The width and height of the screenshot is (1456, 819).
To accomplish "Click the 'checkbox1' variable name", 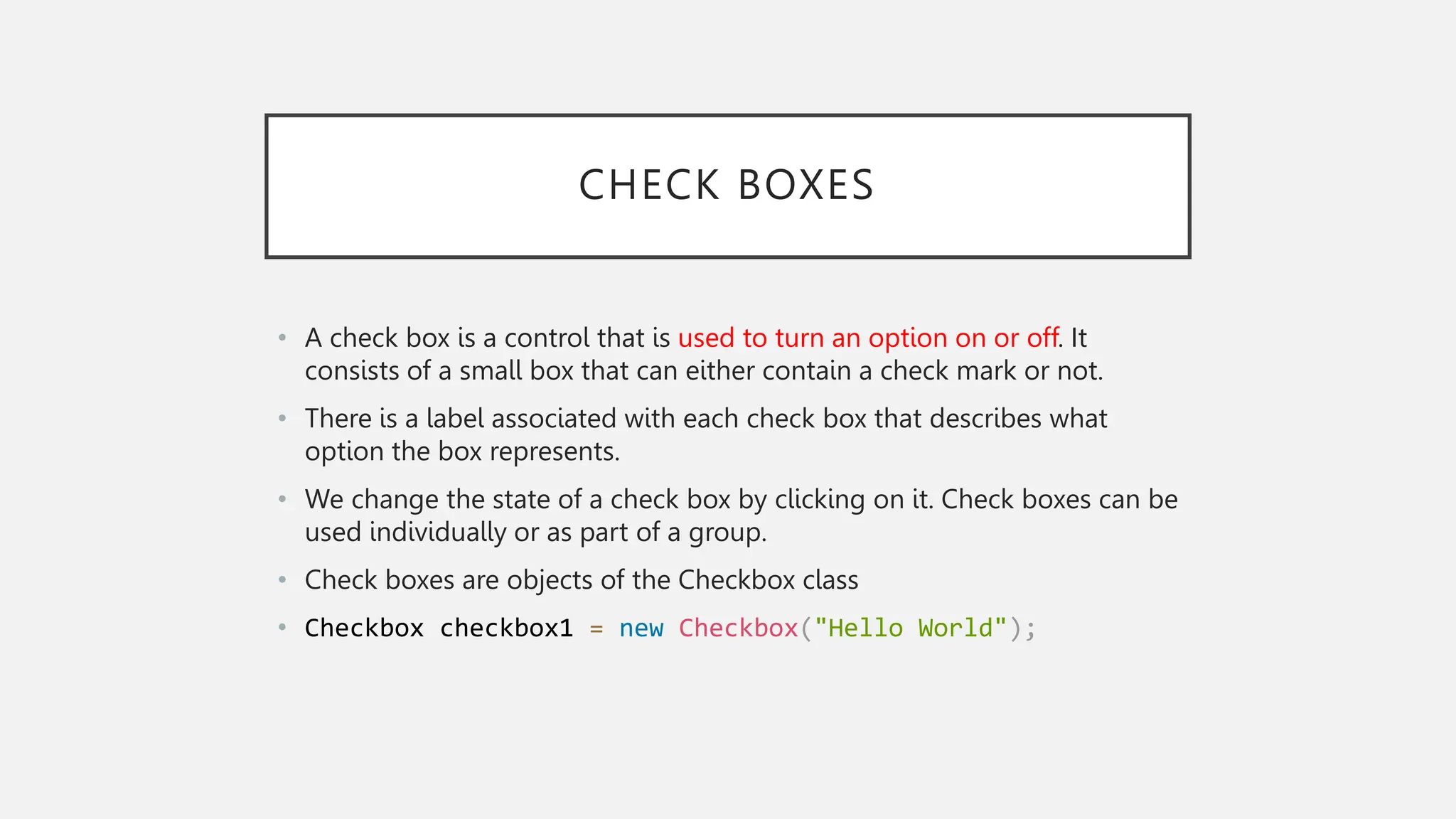I will [x=506, y=628].
